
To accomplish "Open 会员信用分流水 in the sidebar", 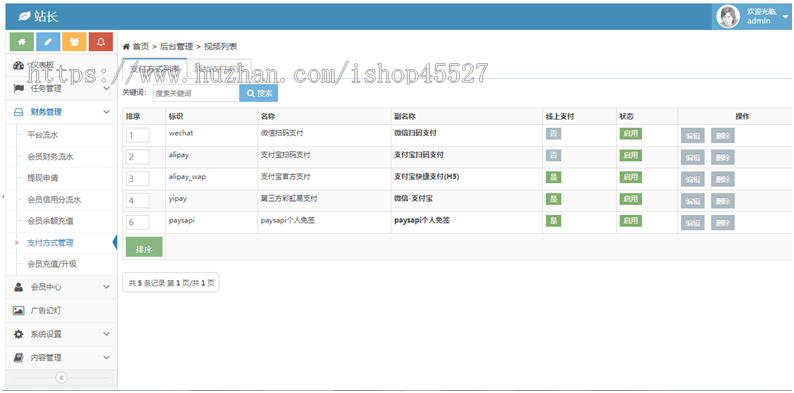I will pos(54,200).
